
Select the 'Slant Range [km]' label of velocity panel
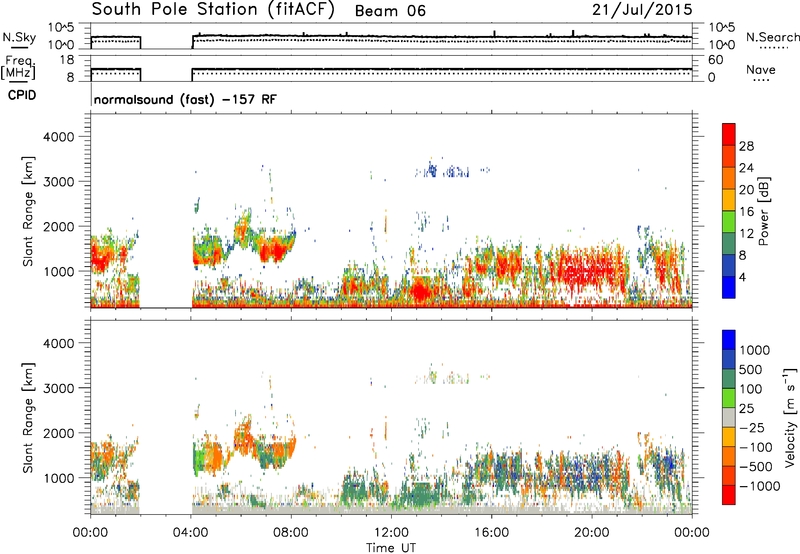[x=28, y=417]
